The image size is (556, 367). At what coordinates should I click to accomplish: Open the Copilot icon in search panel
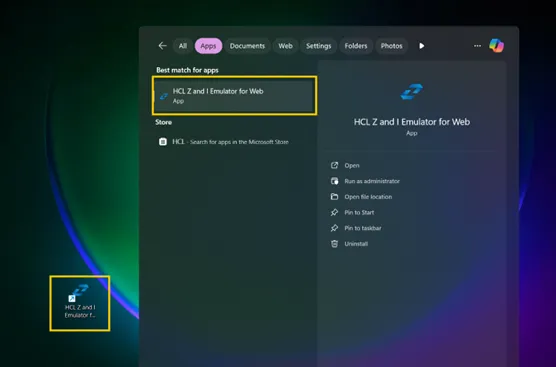tap(496, 45)
